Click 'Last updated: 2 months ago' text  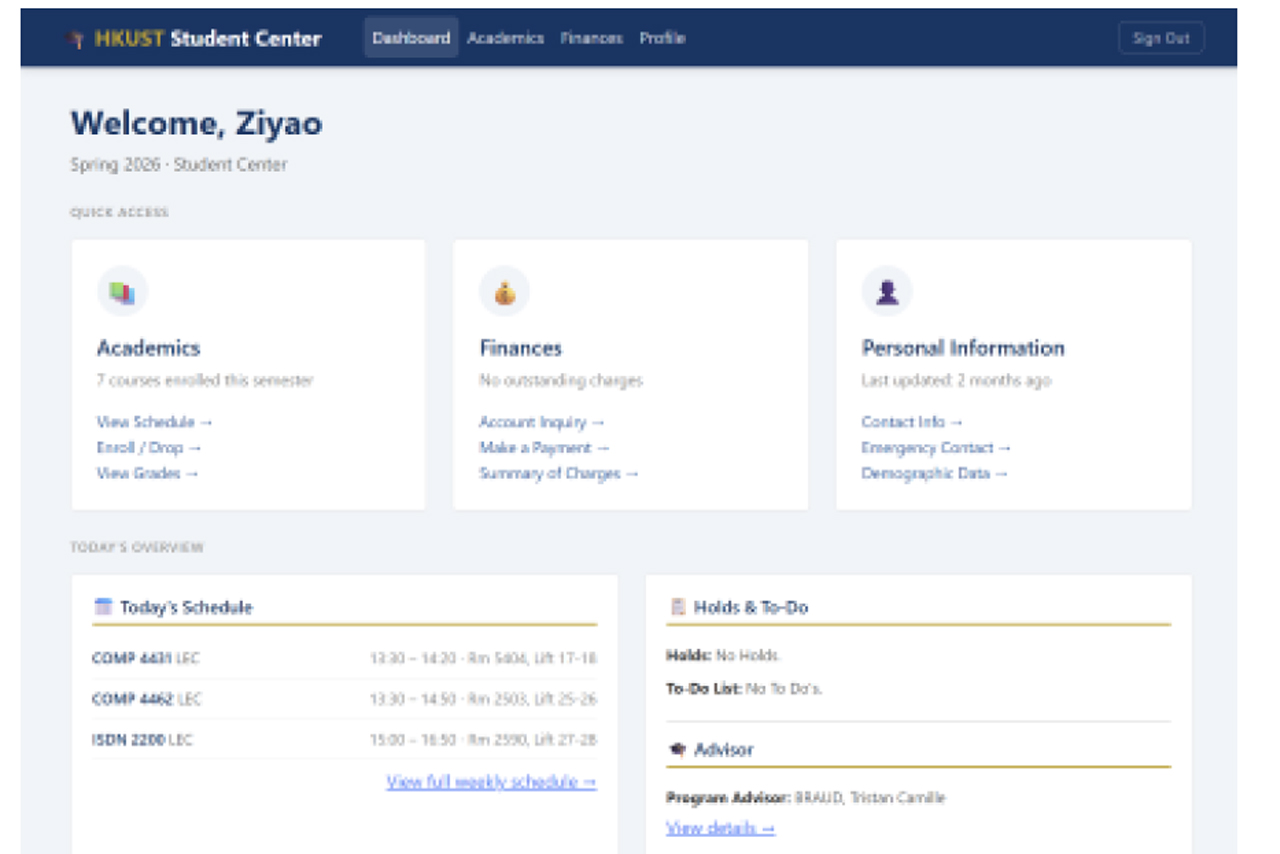(956, 380)
